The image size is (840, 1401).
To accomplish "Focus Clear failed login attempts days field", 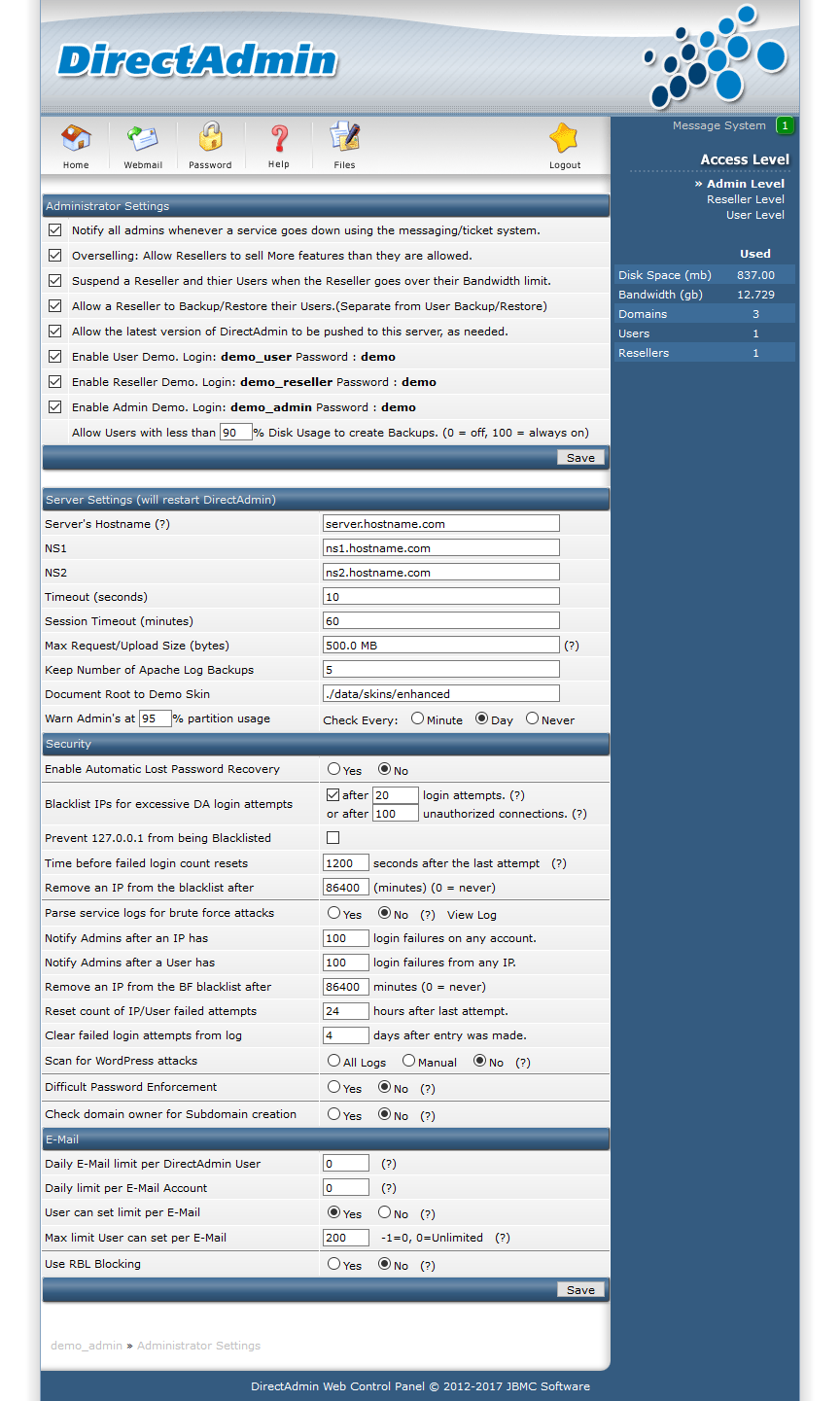I will click(346, 1035).
